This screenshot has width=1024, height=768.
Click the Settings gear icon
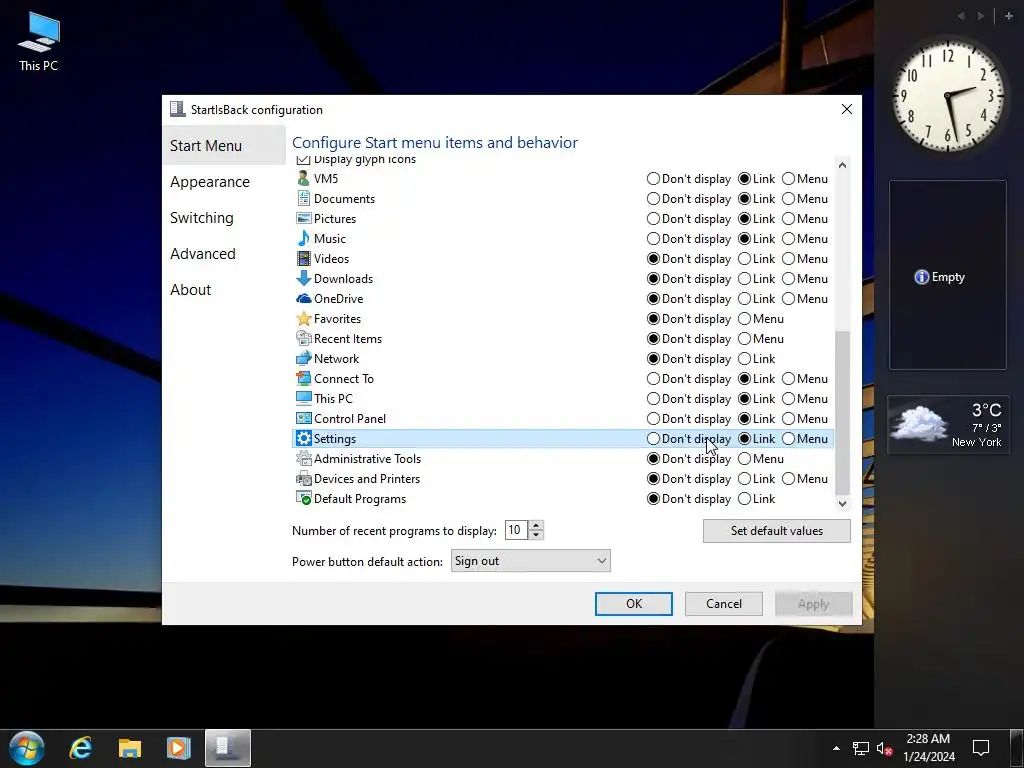[x=303, y=439]
